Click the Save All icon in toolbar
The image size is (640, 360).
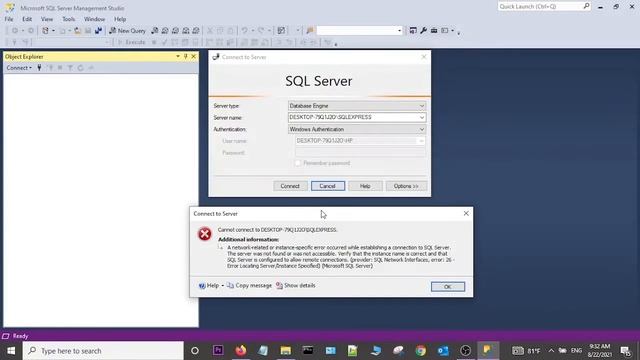[98, 31]
